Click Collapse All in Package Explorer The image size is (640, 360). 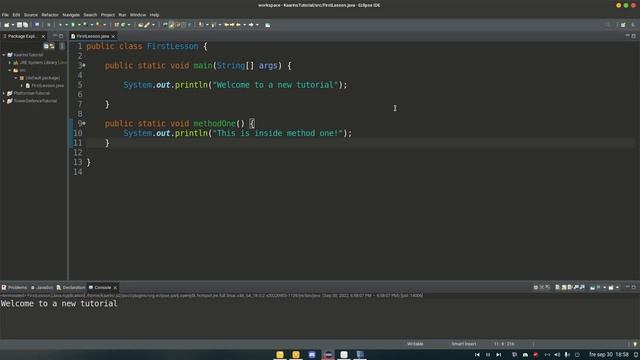(46, 46)
